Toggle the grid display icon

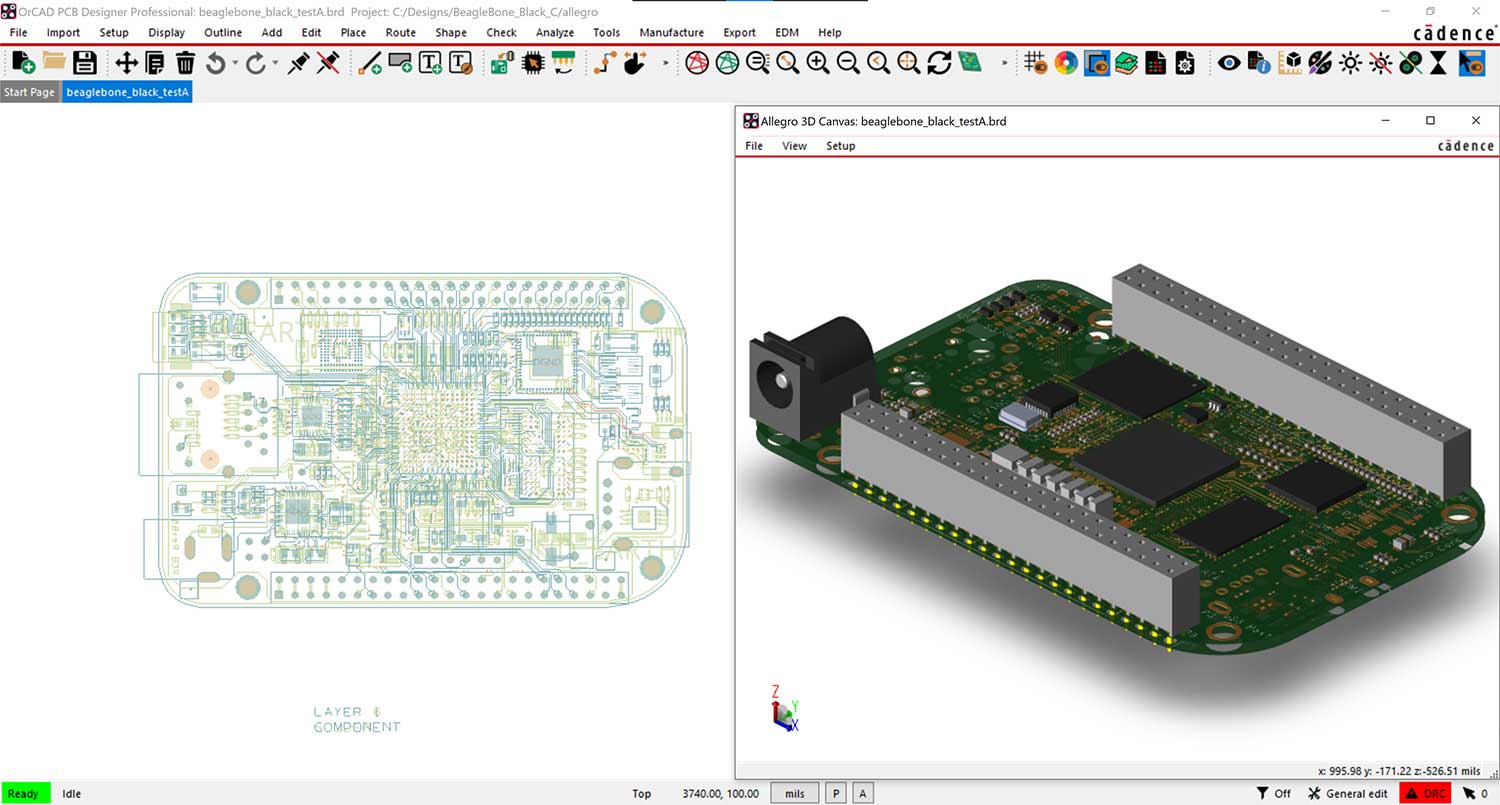pos(1036,63)
